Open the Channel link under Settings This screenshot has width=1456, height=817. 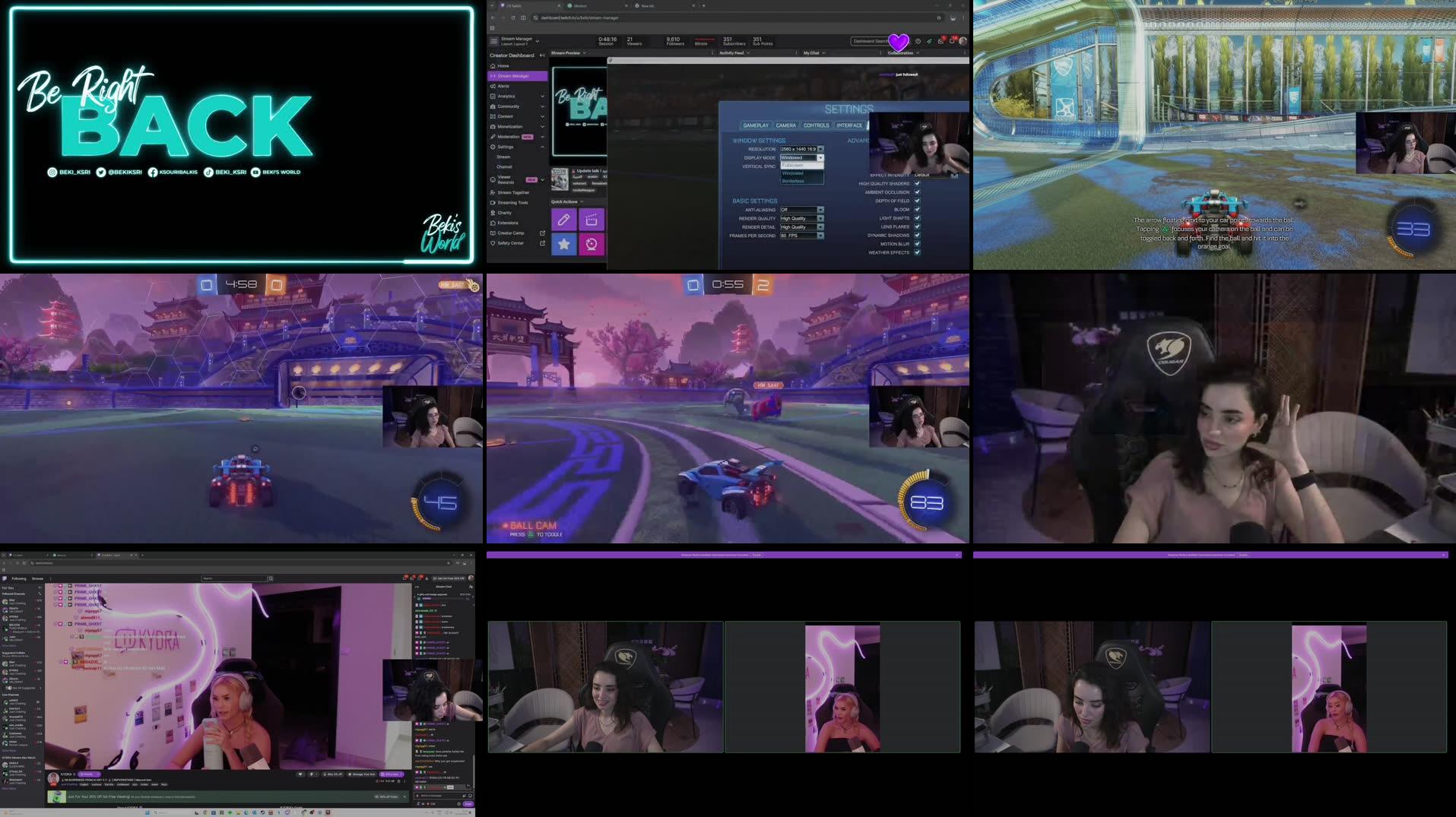(x=504, y=167)
